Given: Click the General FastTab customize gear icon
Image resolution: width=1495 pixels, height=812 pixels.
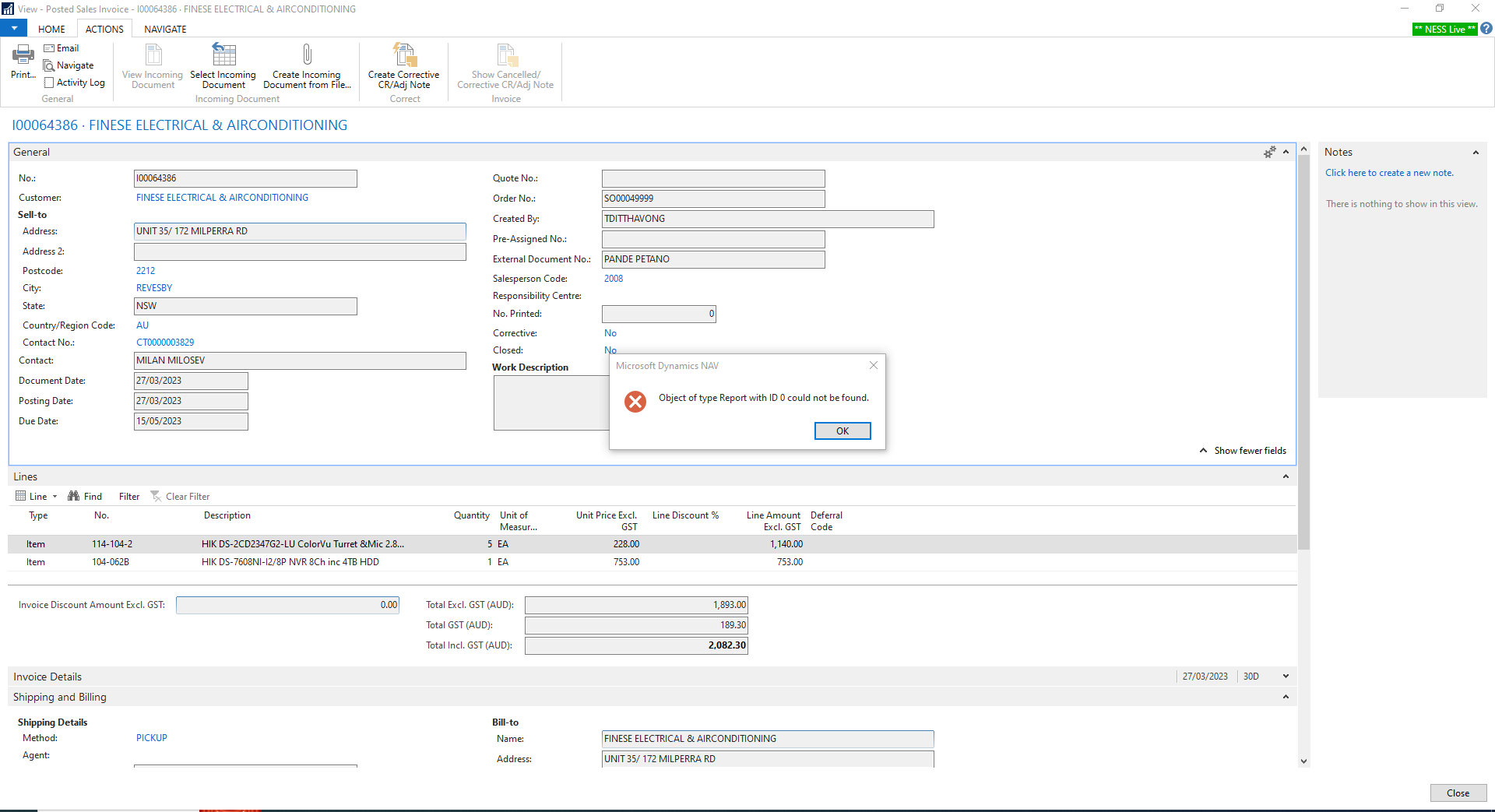Looking at the screenshot, I should coord(1270,152).
